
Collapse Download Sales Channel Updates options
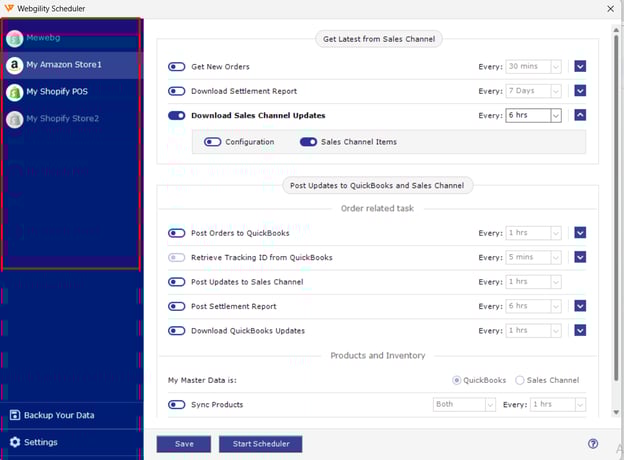click(x=580, y=115)
